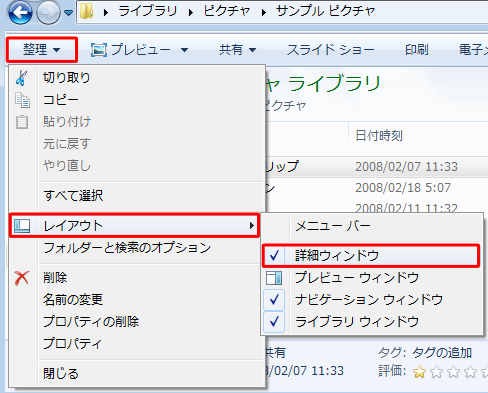This screenshot has width=488, height=393.
Task: Select the row dated 2008/02/18 5:07
Action: tap(377, 188)
